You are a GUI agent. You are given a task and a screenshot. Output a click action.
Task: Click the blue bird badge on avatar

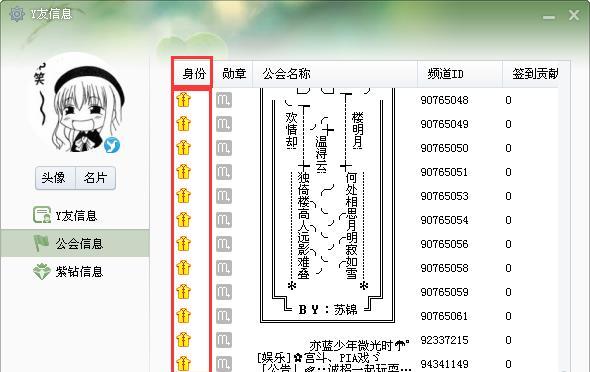coord(112,145)
